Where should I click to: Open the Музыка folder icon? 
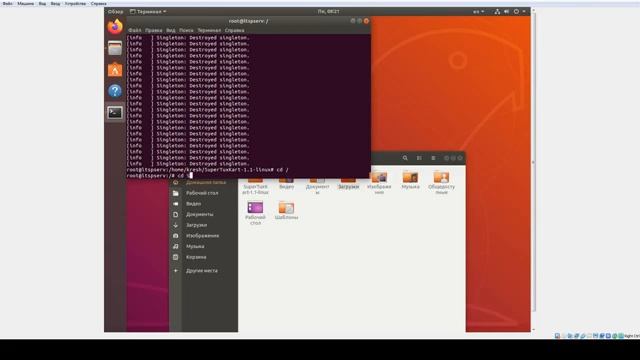[x=410, y=177]
